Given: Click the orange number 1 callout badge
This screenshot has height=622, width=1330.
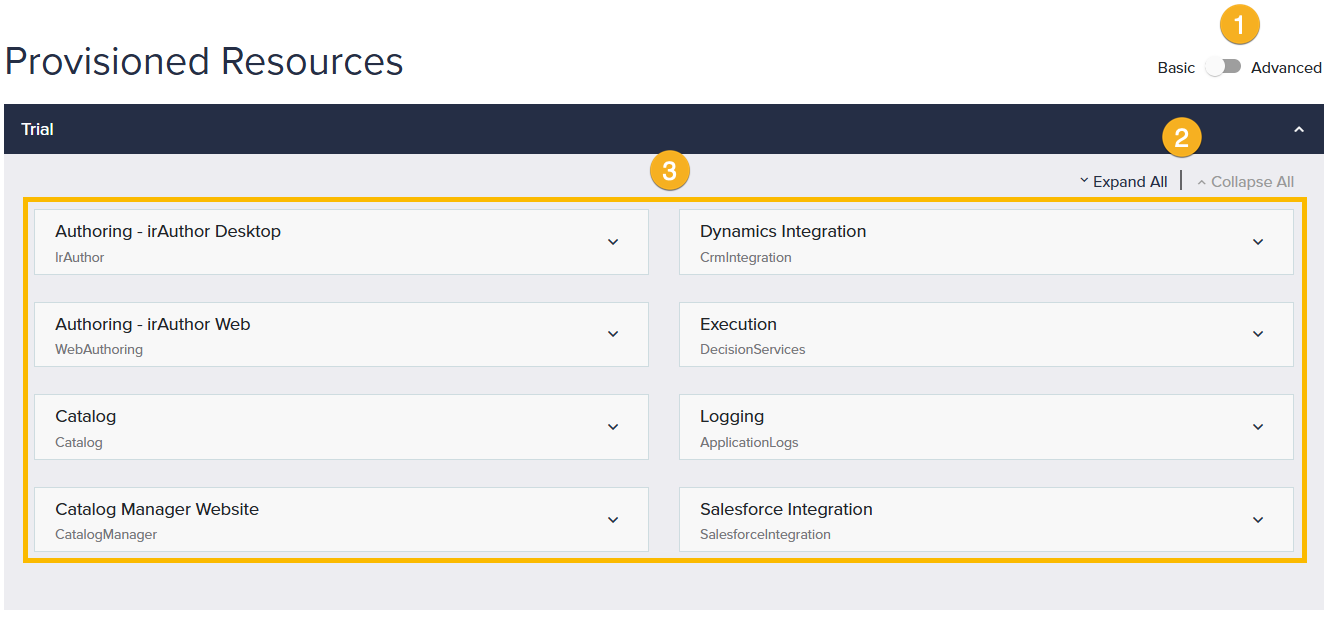Looking at the screenshot, I should [1240, 26].
